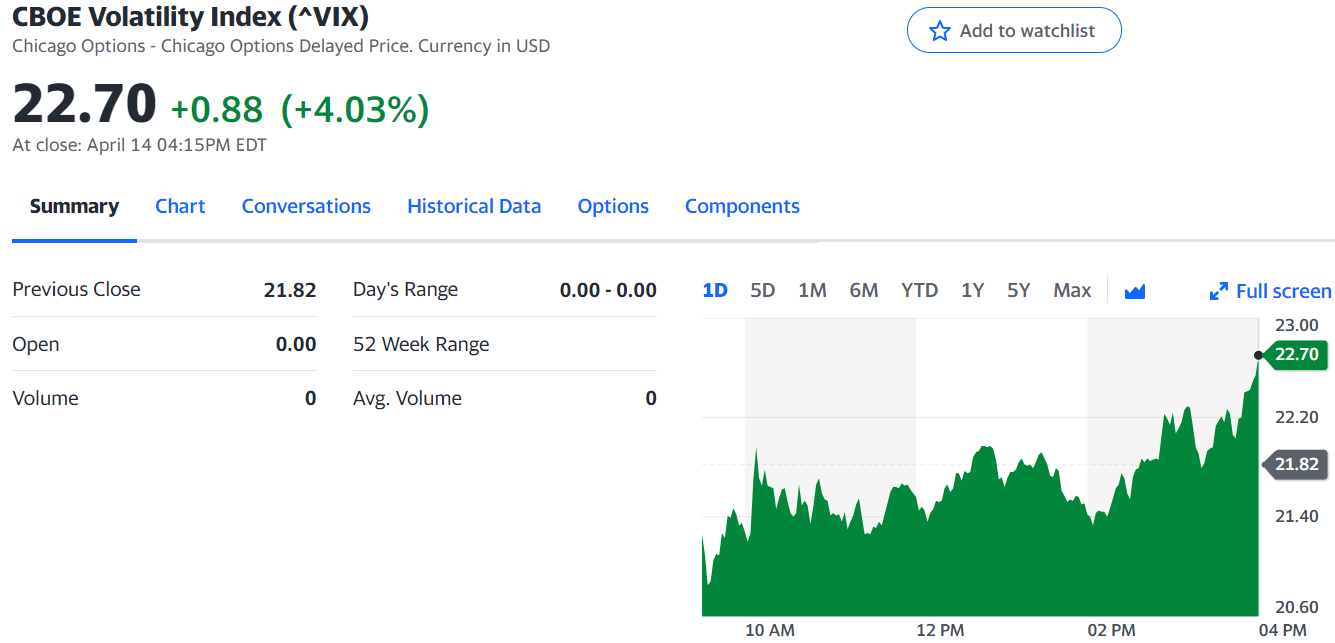This screenshot has width=1335, height=643.
Task: Show the YTD chart range
Action: click(919, 290)
